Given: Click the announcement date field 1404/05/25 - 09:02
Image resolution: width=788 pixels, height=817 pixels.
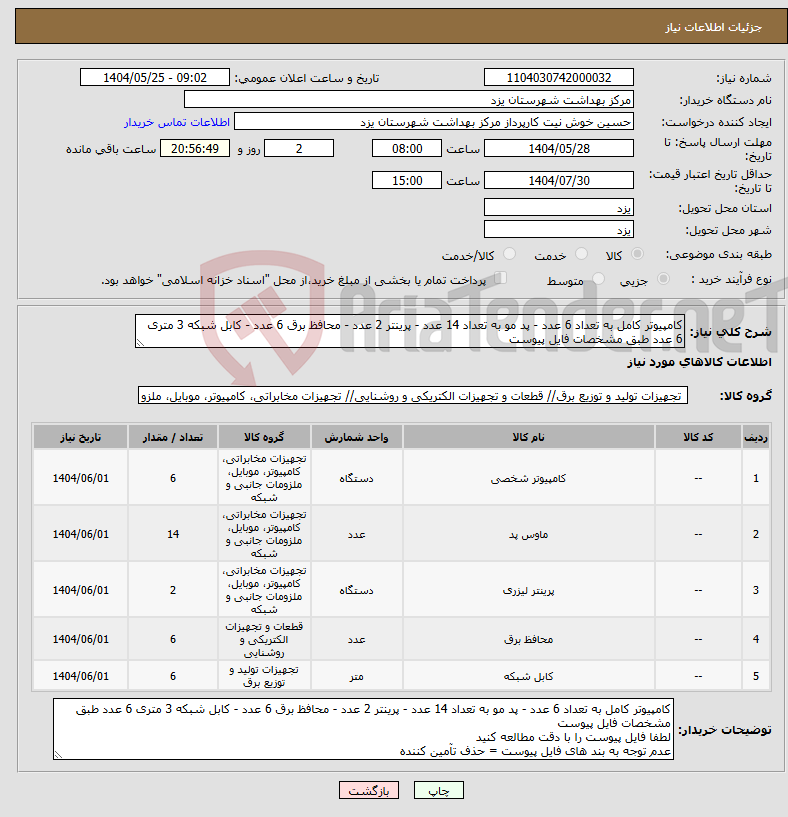Looking at the screenshot, I should tap(155, 77).
